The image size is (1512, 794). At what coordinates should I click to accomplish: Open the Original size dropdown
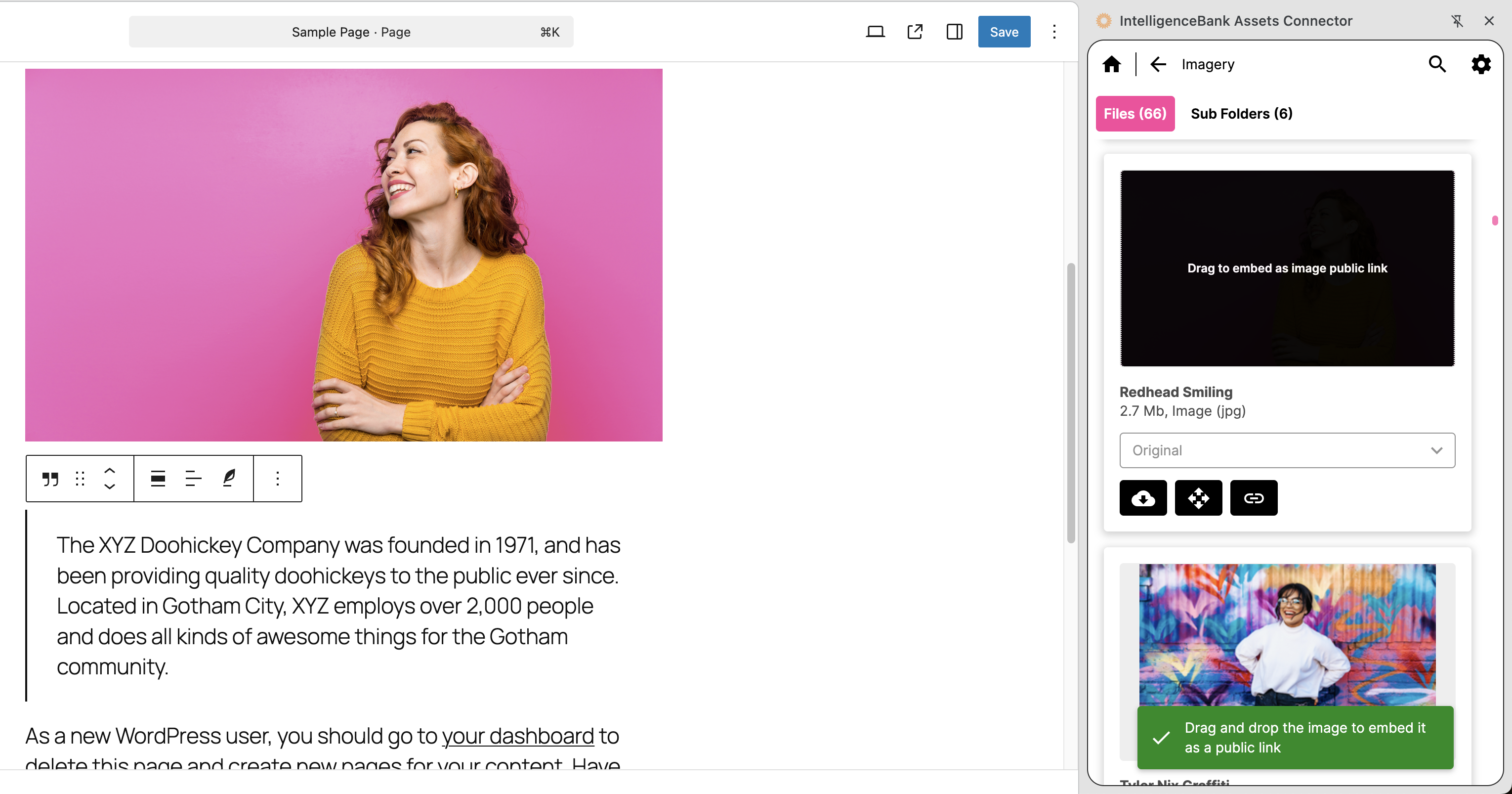pos(1287,450)
